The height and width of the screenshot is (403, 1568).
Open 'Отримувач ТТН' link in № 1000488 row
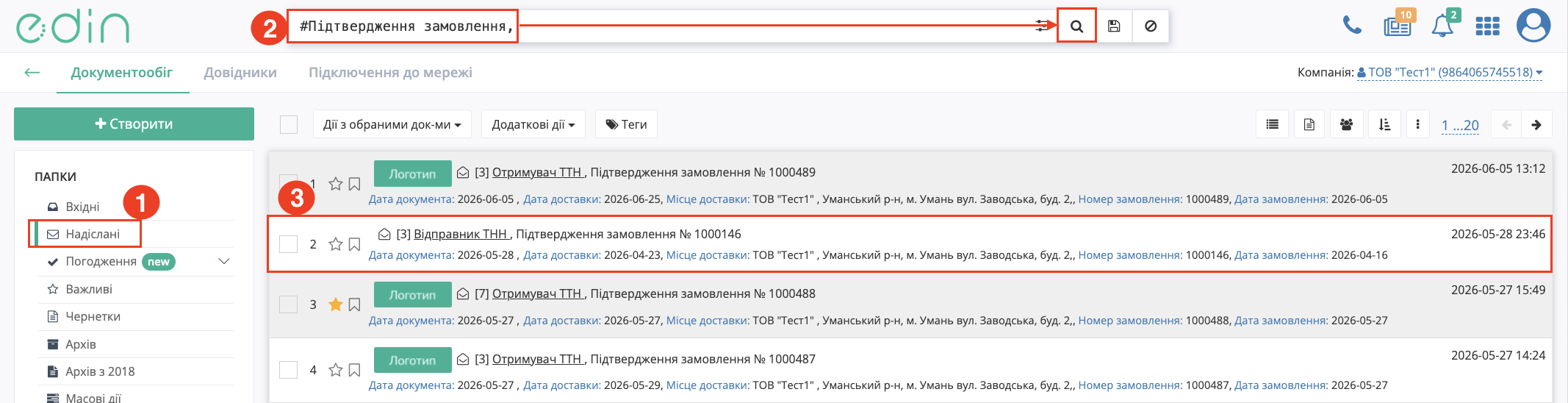coord(538,293)
